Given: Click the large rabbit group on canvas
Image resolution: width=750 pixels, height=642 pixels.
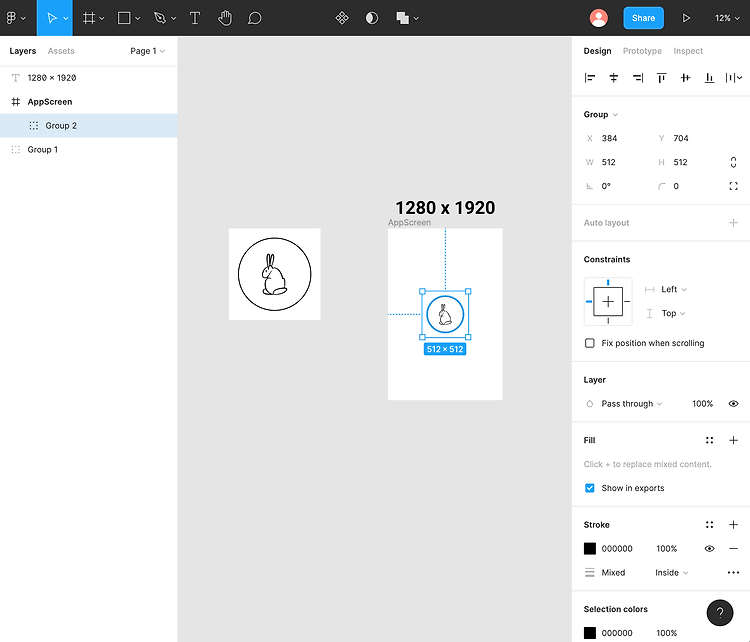Looking at the screenshot, I should [x=275, y=274].
